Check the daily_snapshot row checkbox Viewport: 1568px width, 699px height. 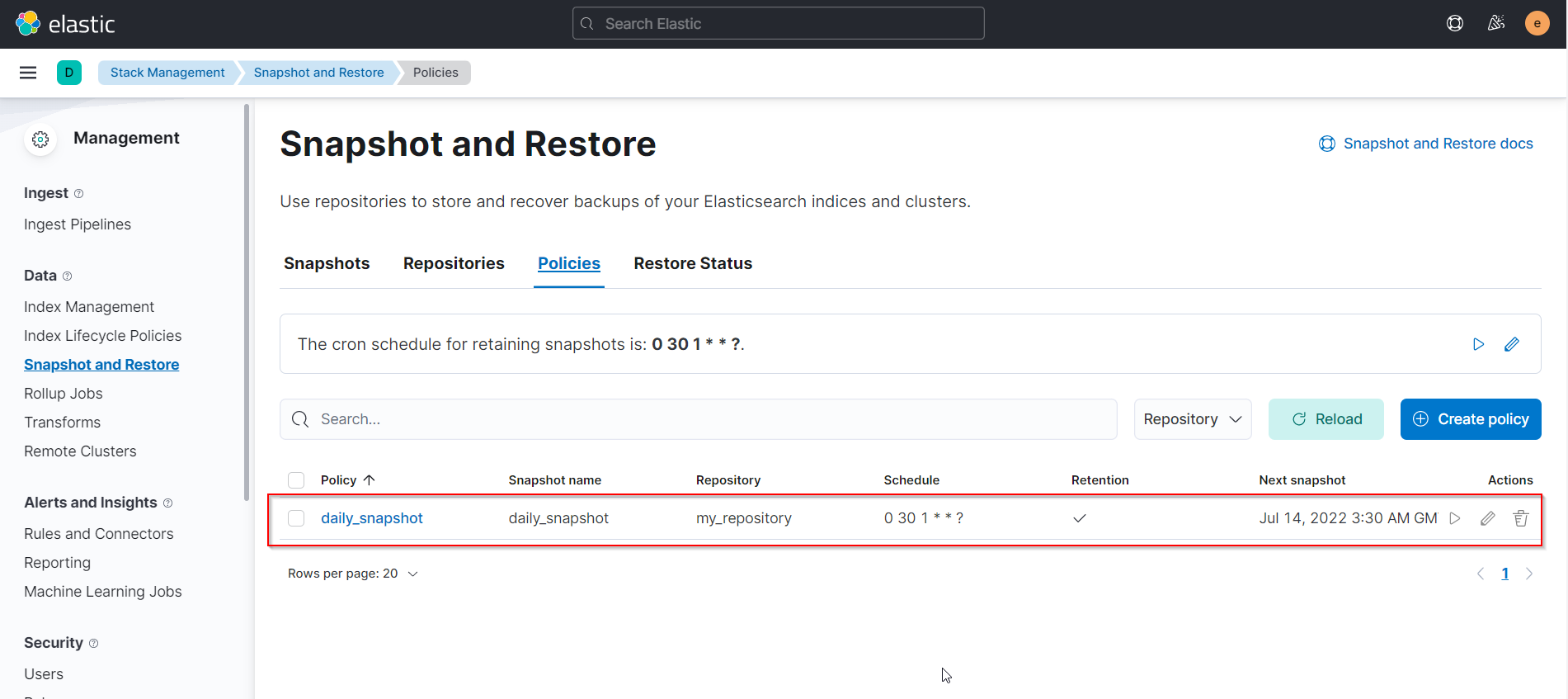point(296,518)
